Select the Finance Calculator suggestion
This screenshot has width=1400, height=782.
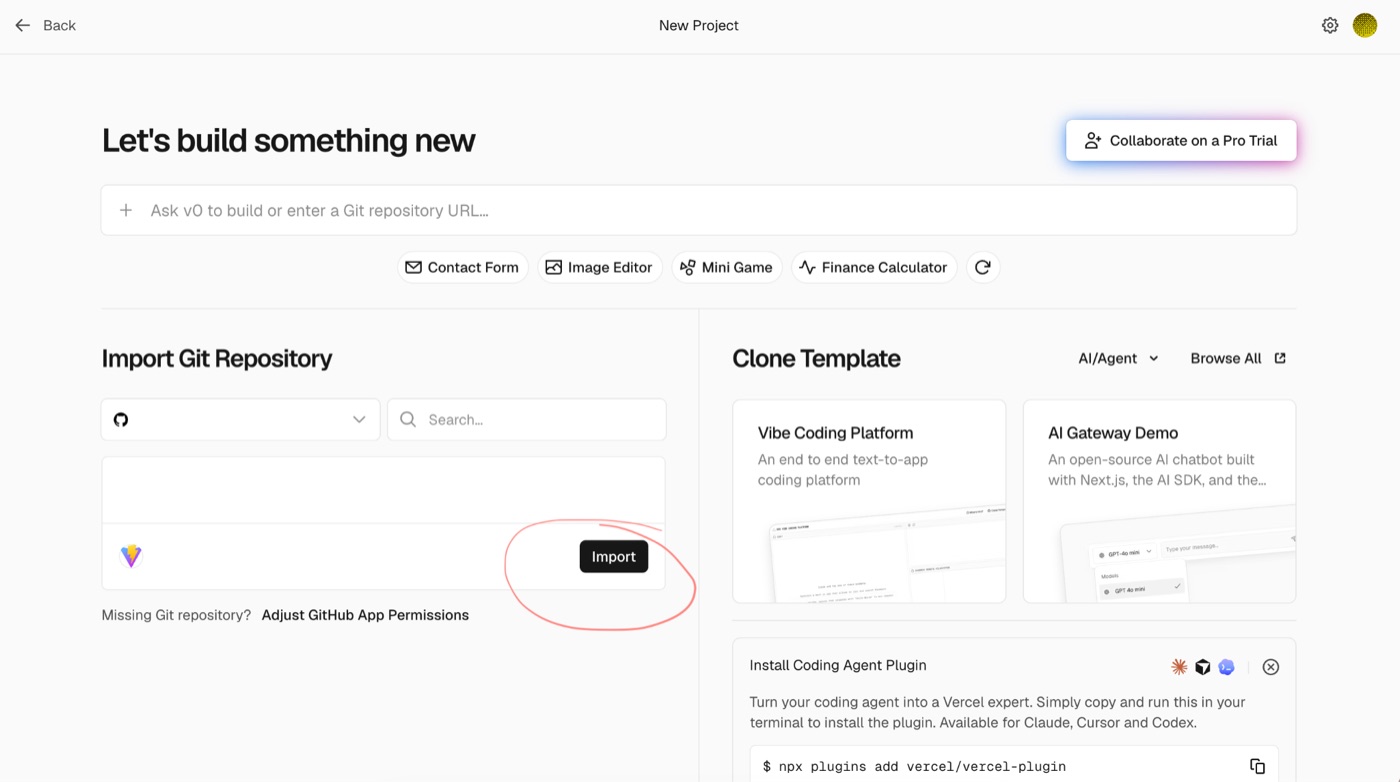[x=874, y=267]
